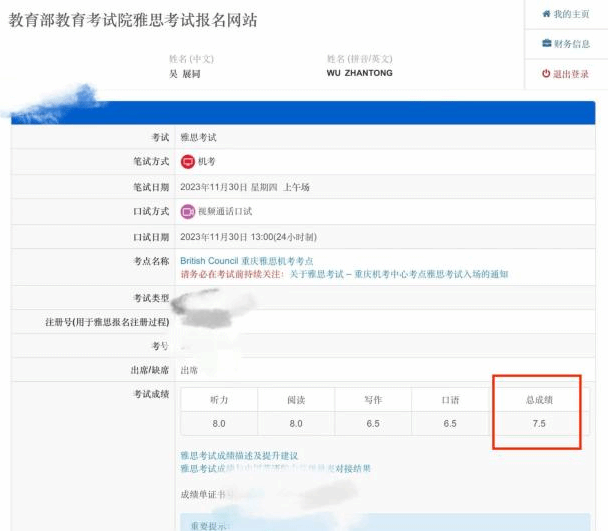Click the home icon beside 我的主页
Image resolution: width=608 pixels, height=531 pixels.
click(546, 14)
